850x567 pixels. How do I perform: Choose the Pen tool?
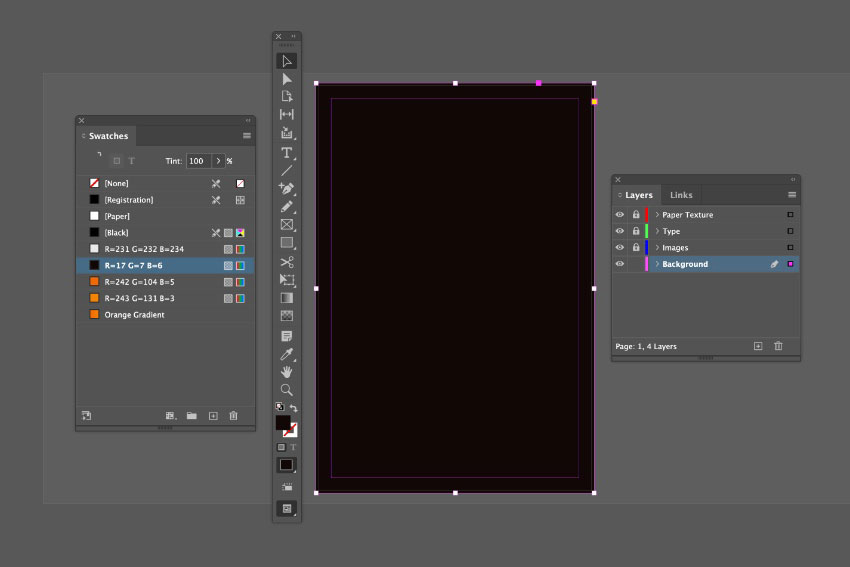[287, 189]
